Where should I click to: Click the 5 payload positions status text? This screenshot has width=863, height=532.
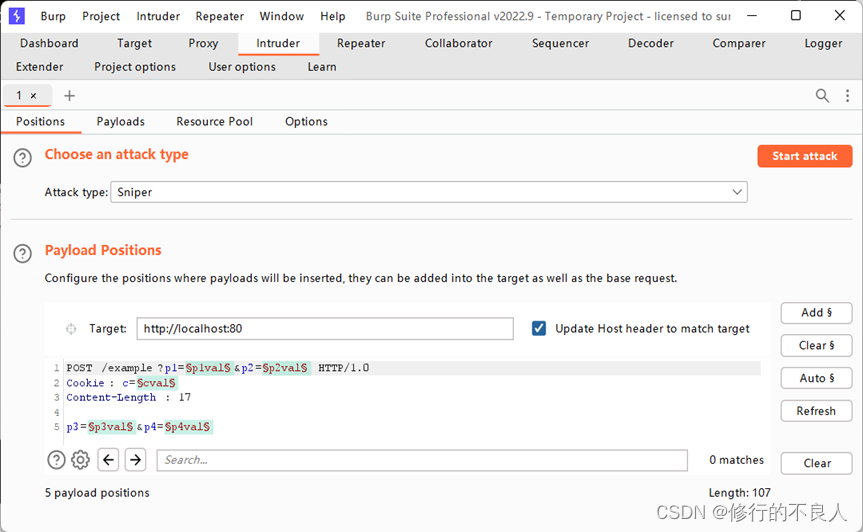[97, 493]
